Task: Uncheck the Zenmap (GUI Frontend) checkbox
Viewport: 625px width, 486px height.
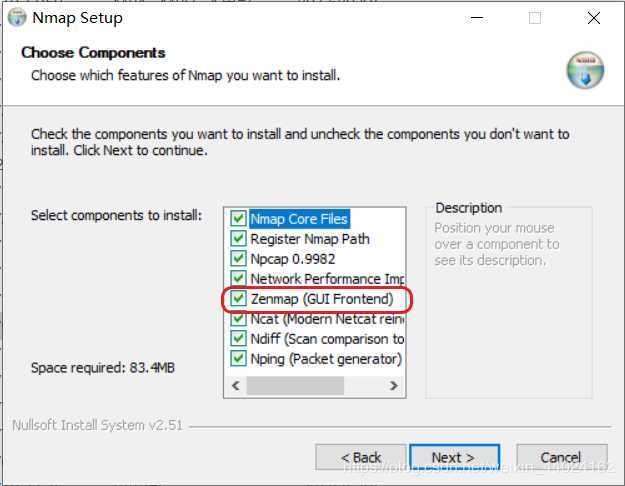Action: [x=238, y=298]
